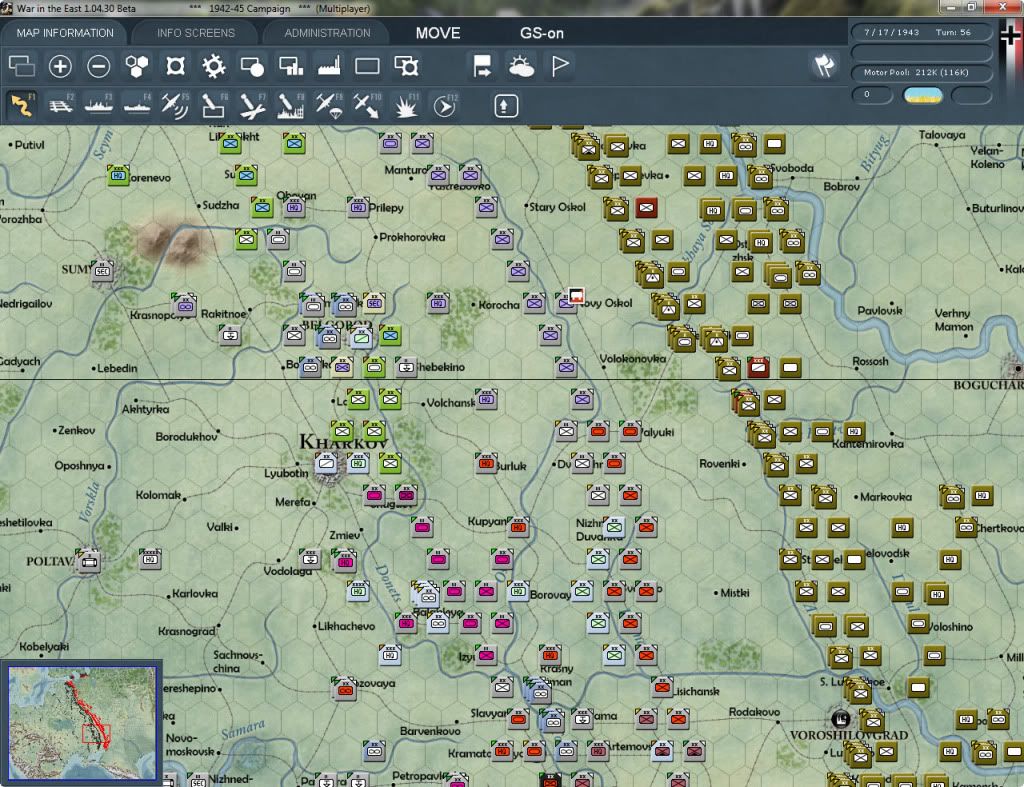Screen dimensions: 1024x787
Task: Click the Lebedin town label
Action: tap(118, 368)
